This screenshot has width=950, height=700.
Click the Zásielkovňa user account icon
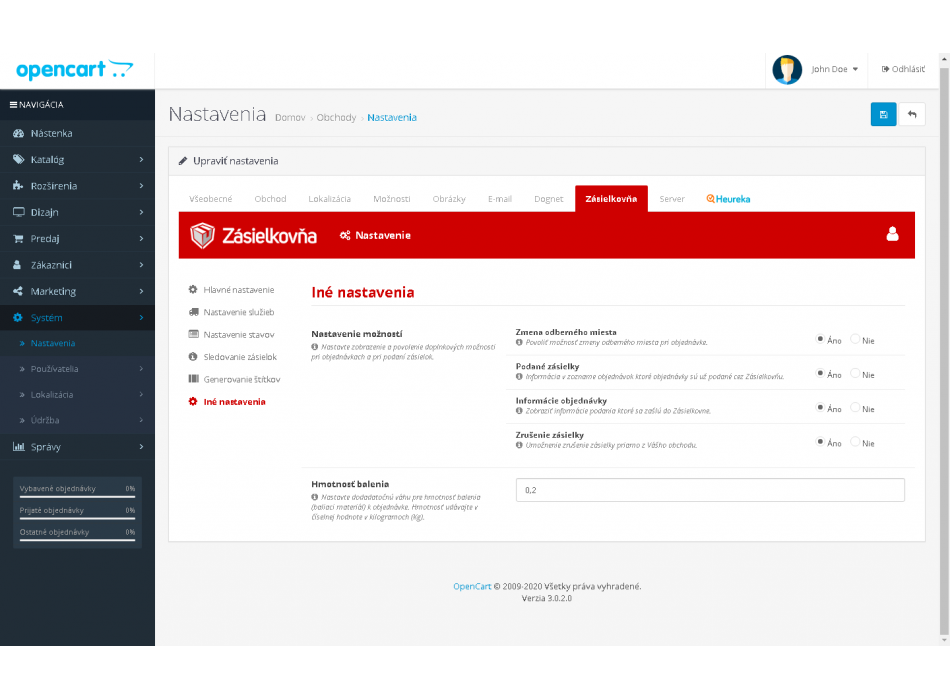pos(892,234)
